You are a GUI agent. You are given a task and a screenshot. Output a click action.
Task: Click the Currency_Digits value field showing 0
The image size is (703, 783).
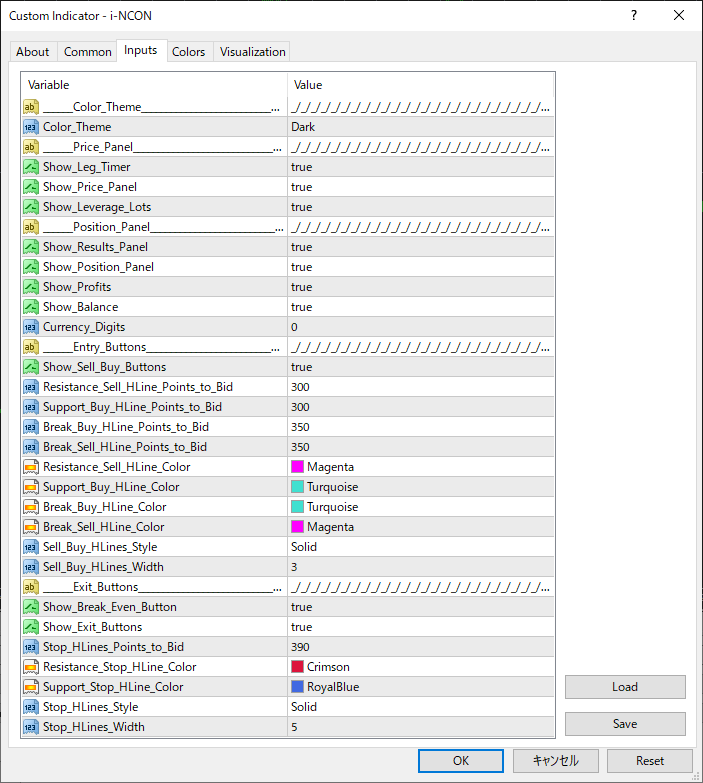tap(421, 327)
